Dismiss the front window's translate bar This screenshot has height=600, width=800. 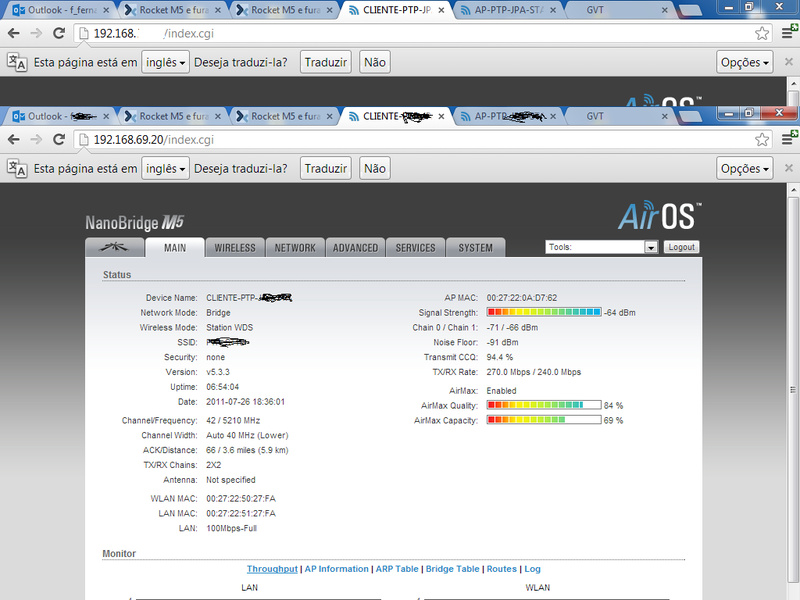(788, 168)
